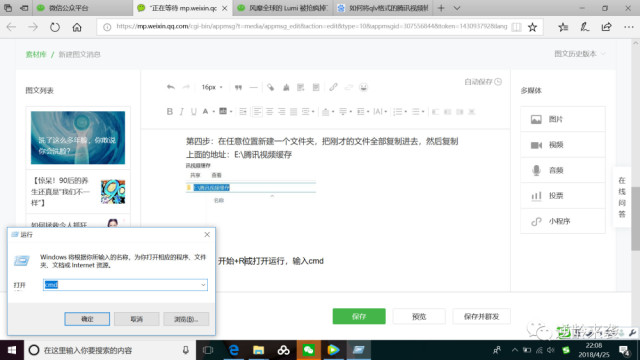
Task: Toggle left alignment button
Action: click(x=257, y=112)
